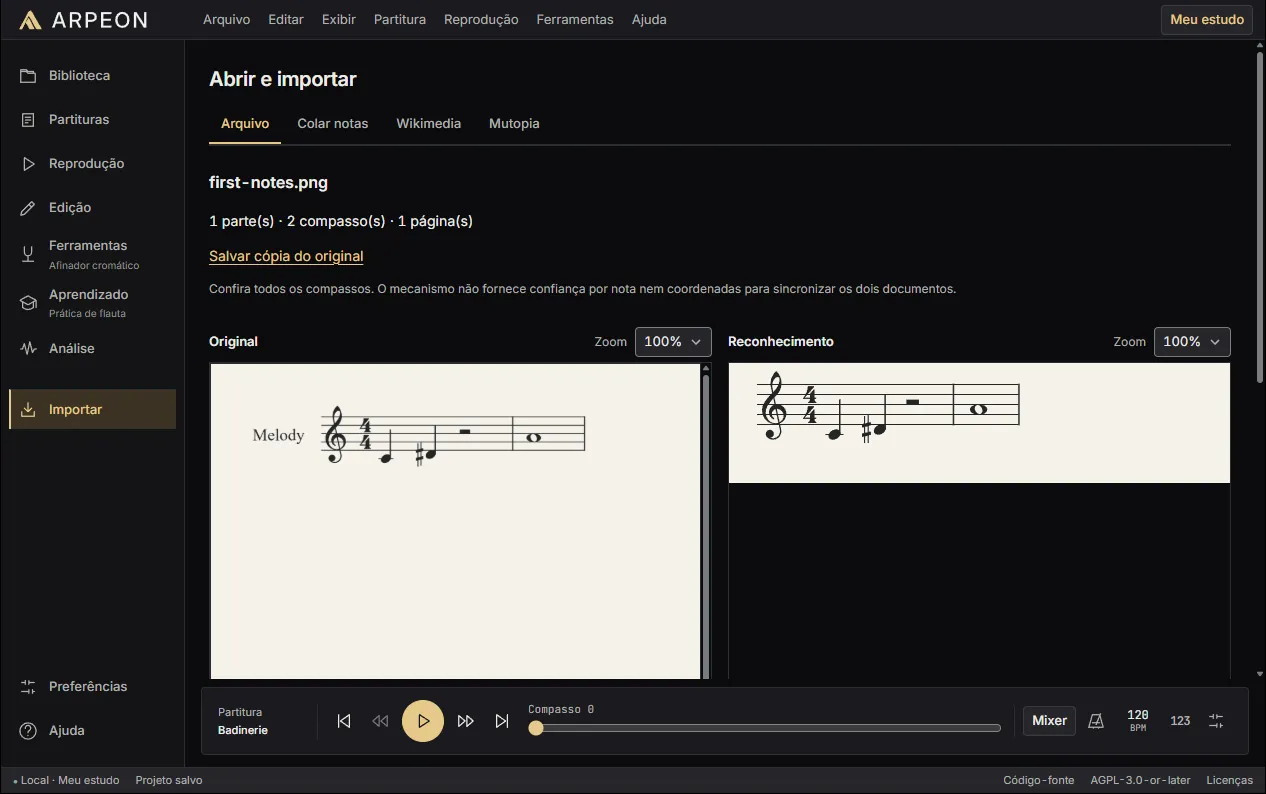This screenshot has width=1266, height=794.
Task: Click the Meu estudo button
Action: pyautogui.click(x=1207, y=20)
